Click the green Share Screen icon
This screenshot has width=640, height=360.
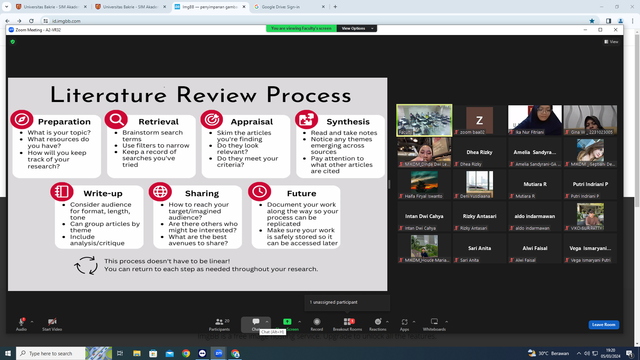point(287,322)
